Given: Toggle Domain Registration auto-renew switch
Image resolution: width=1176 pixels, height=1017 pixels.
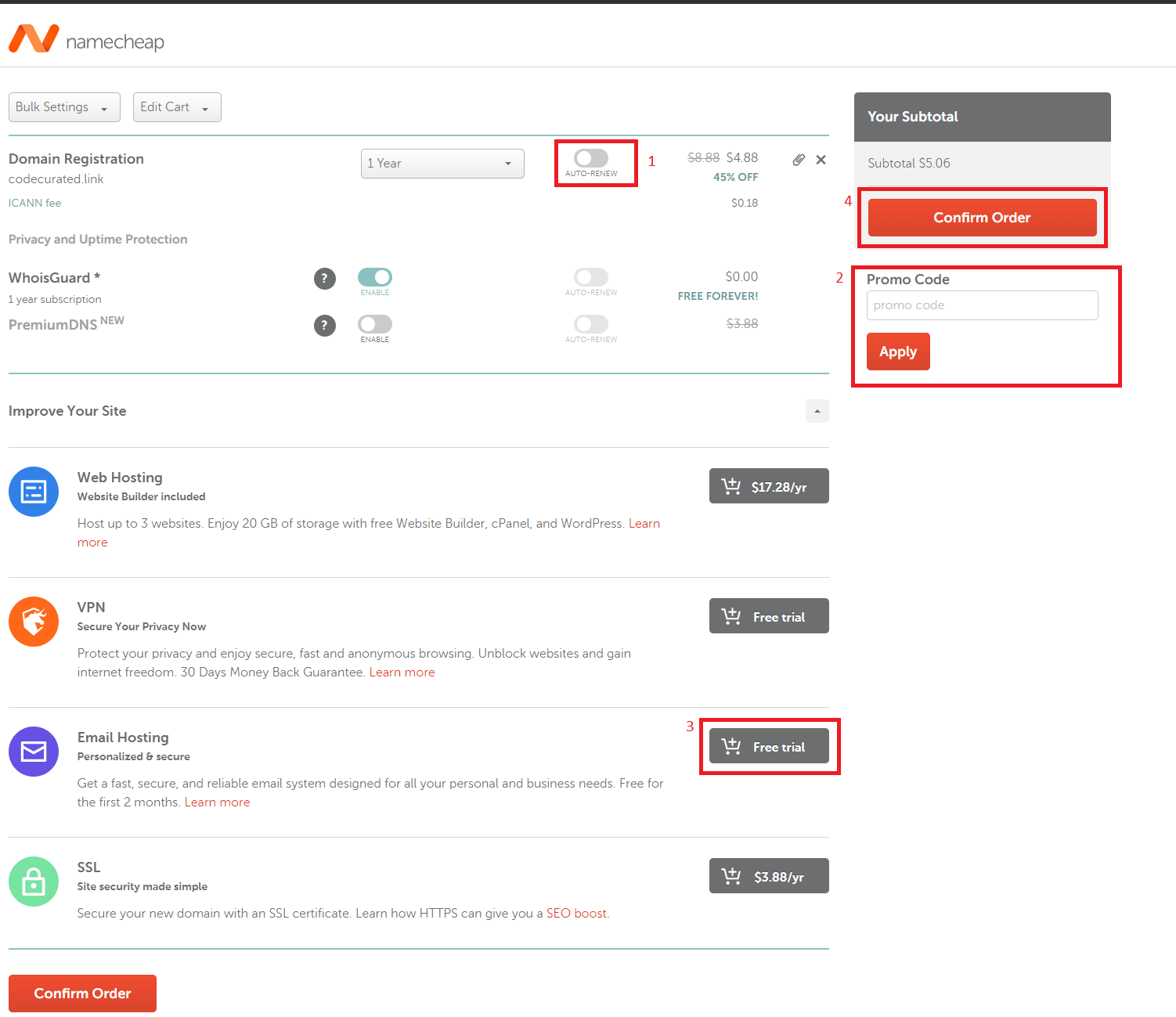Looking at the screenshot, I should pyautogui.click(x=591, y=158).
